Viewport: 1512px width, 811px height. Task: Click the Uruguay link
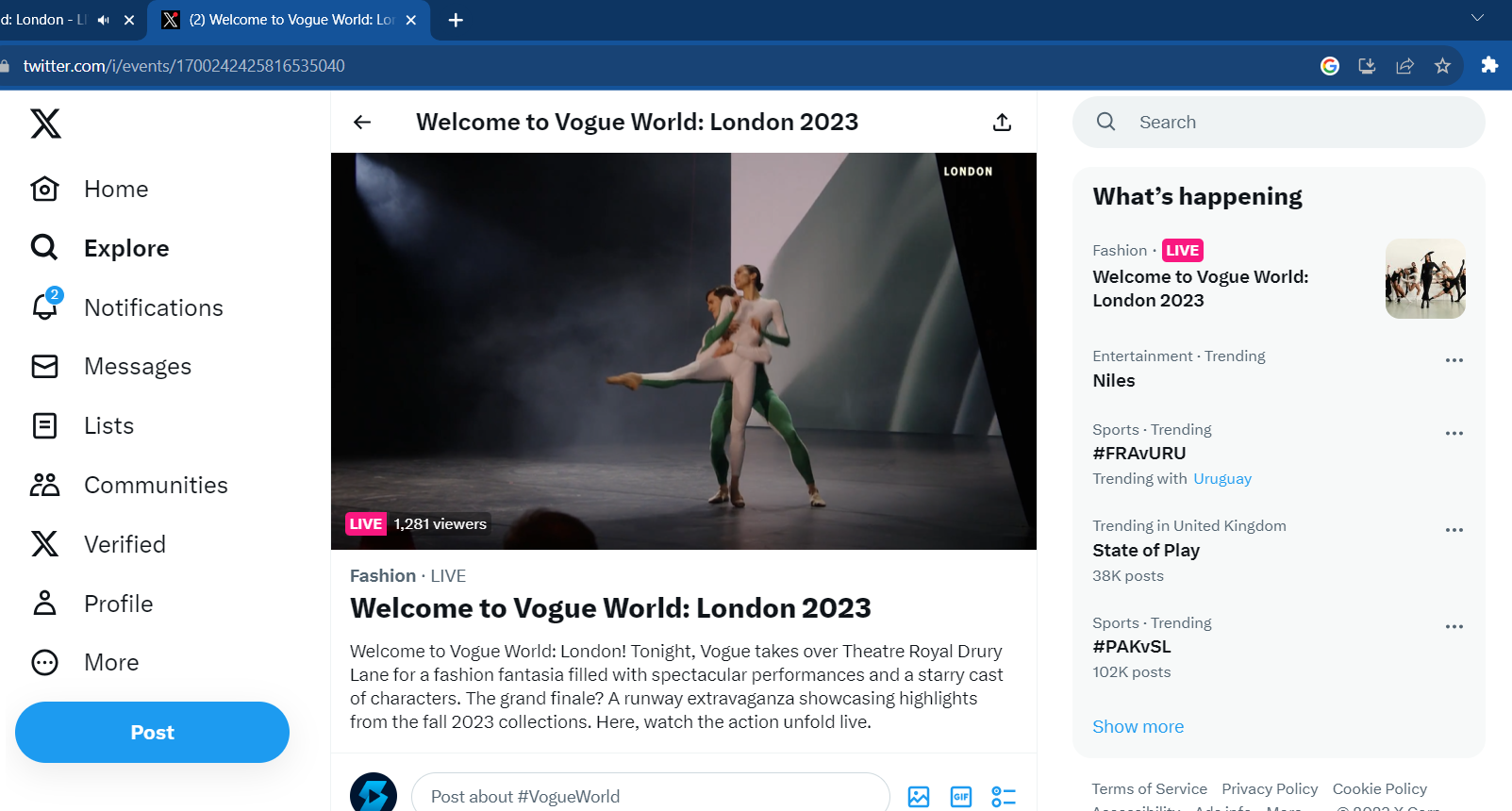click(1222, 479)
